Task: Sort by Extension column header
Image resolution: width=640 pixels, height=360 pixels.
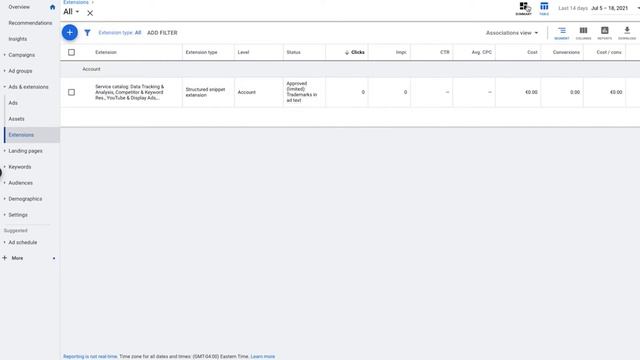Action: [x=106, y=52]
